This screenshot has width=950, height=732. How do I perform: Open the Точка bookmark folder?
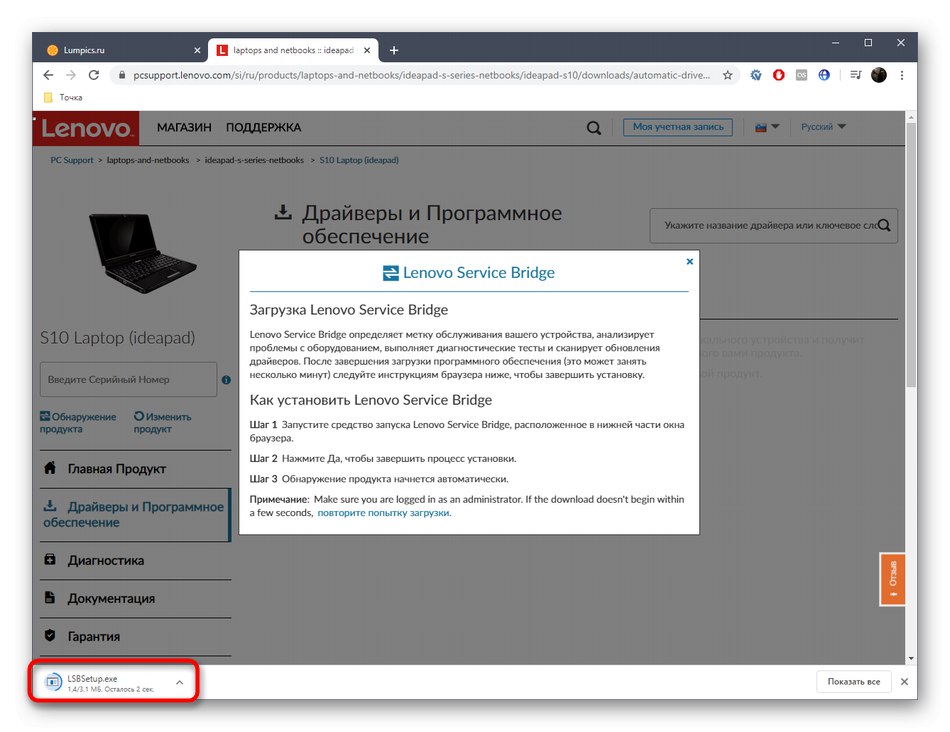64,97
